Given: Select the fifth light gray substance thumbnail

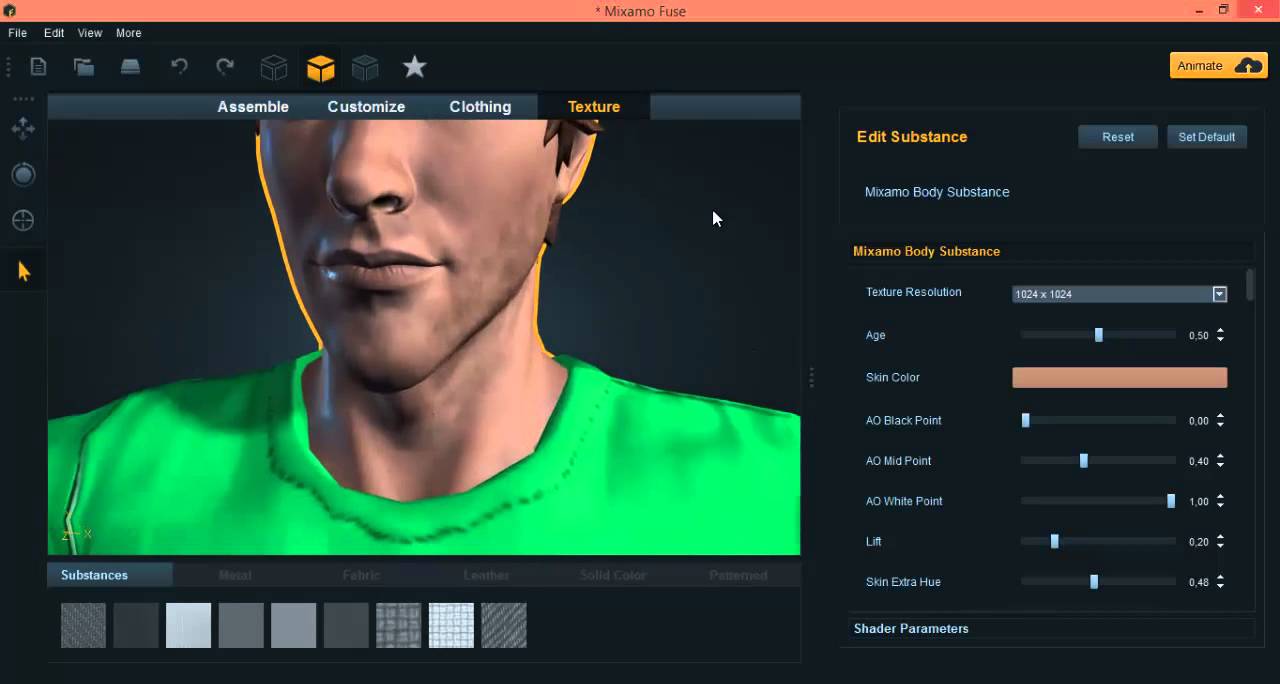Looking at the screenshot, I should [x=293, y=625].
